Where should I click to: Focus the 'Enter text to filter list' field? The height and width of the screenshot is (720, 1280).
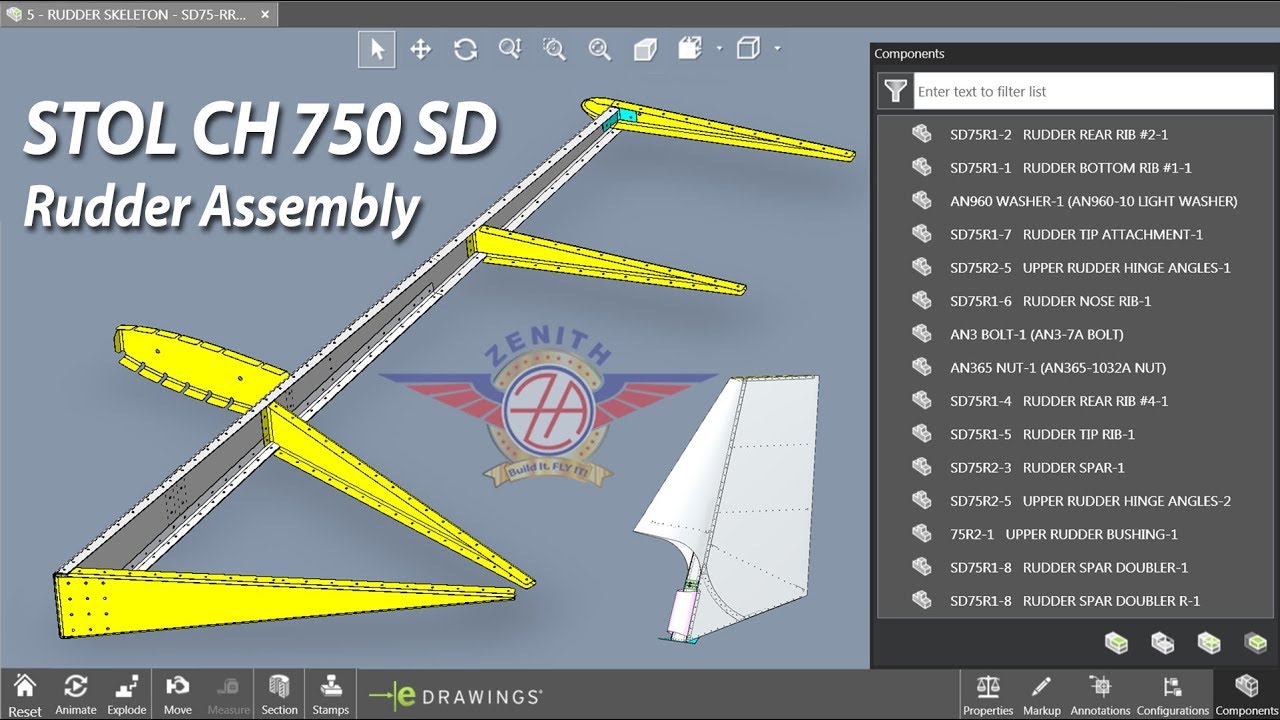tap(1093, 91)
